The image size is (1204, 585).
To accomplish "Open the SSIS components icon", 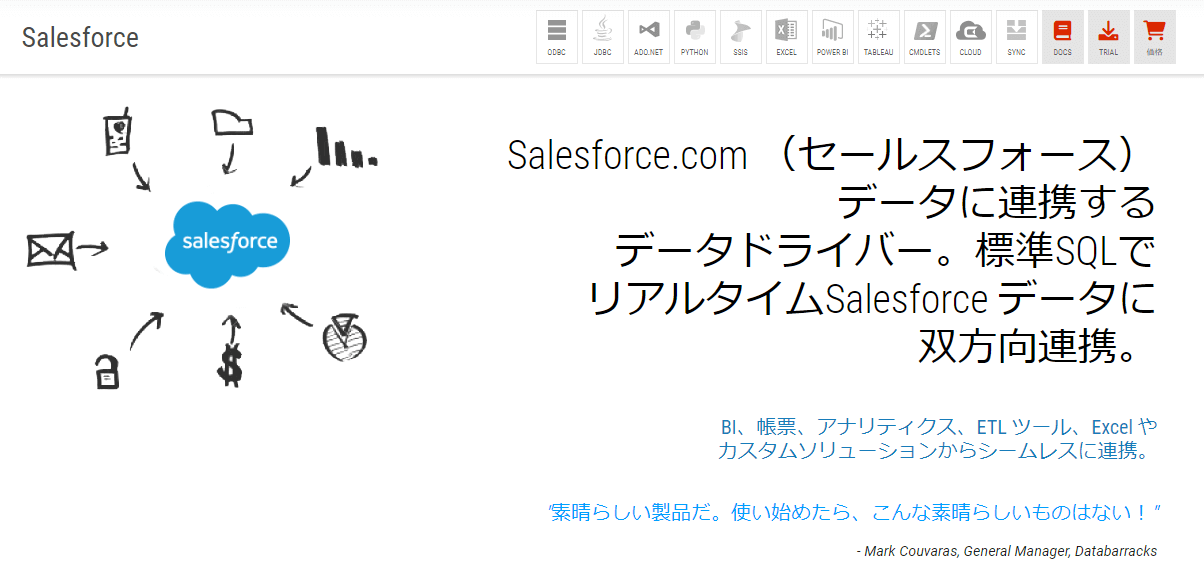I will point(741,37).
